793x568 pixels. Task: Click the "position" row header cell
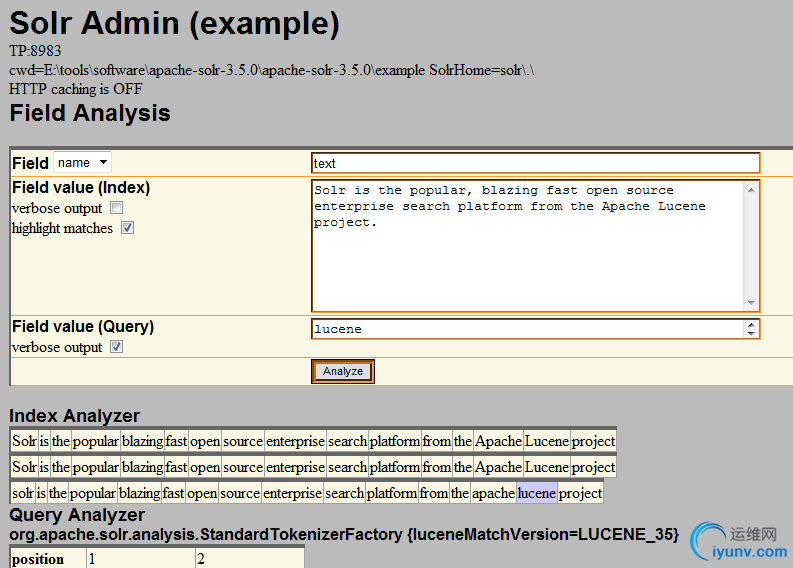click(49, 558)
